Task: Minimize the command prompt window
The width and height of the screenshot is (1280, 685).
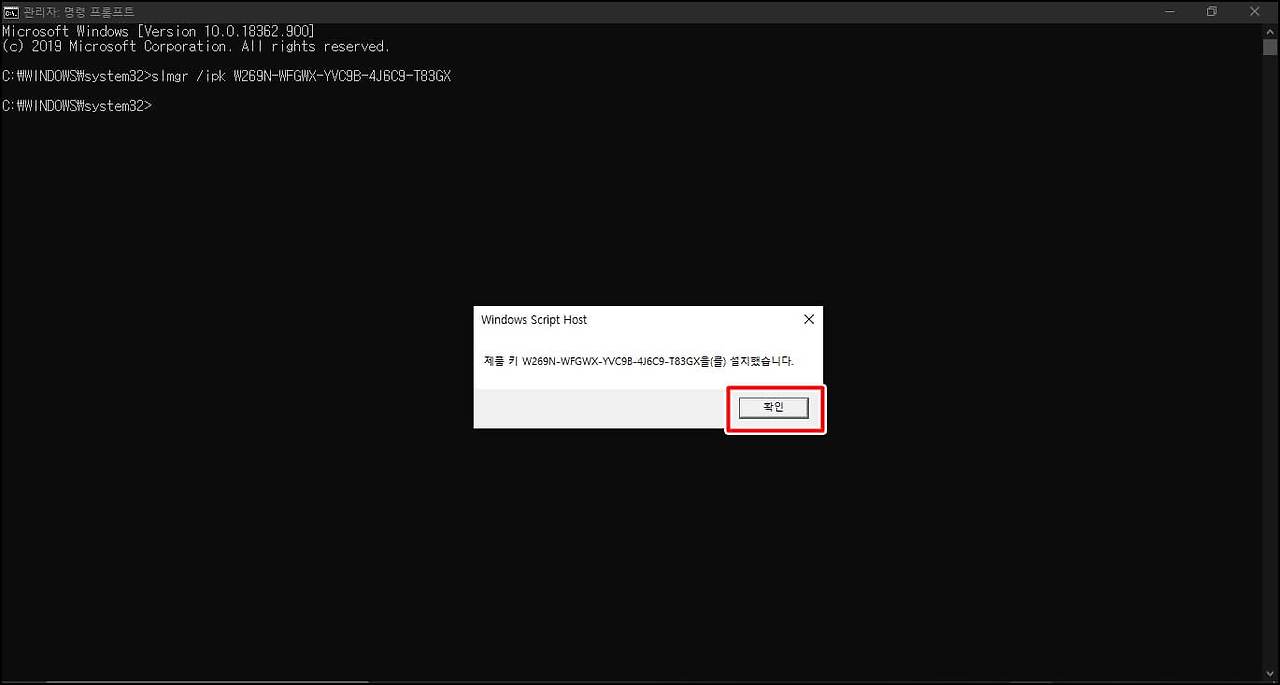Action: click(x=1168, y=11)
